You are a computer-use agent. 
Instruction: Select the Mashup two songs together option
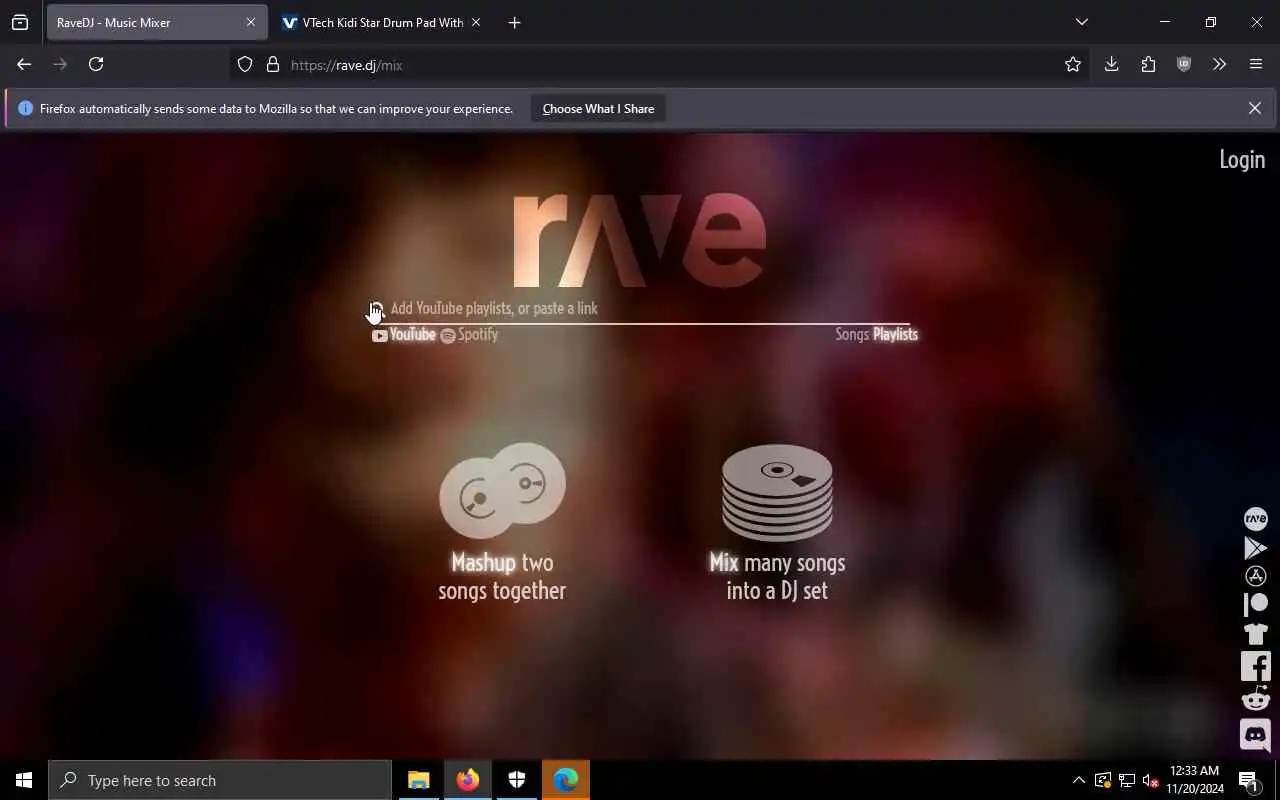(502, 522)
